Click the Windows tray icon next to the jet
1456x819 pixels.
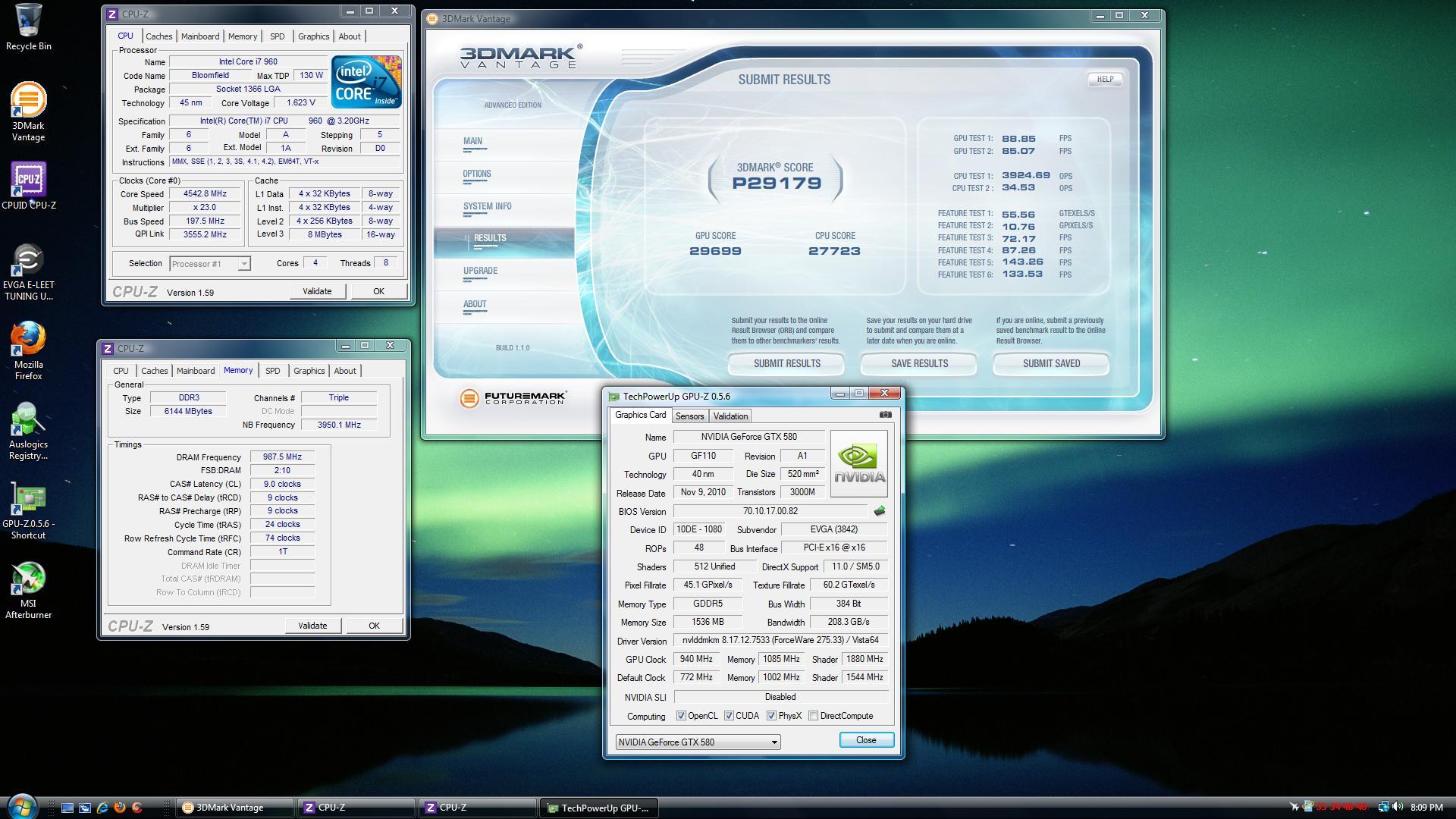[1307, 808]
